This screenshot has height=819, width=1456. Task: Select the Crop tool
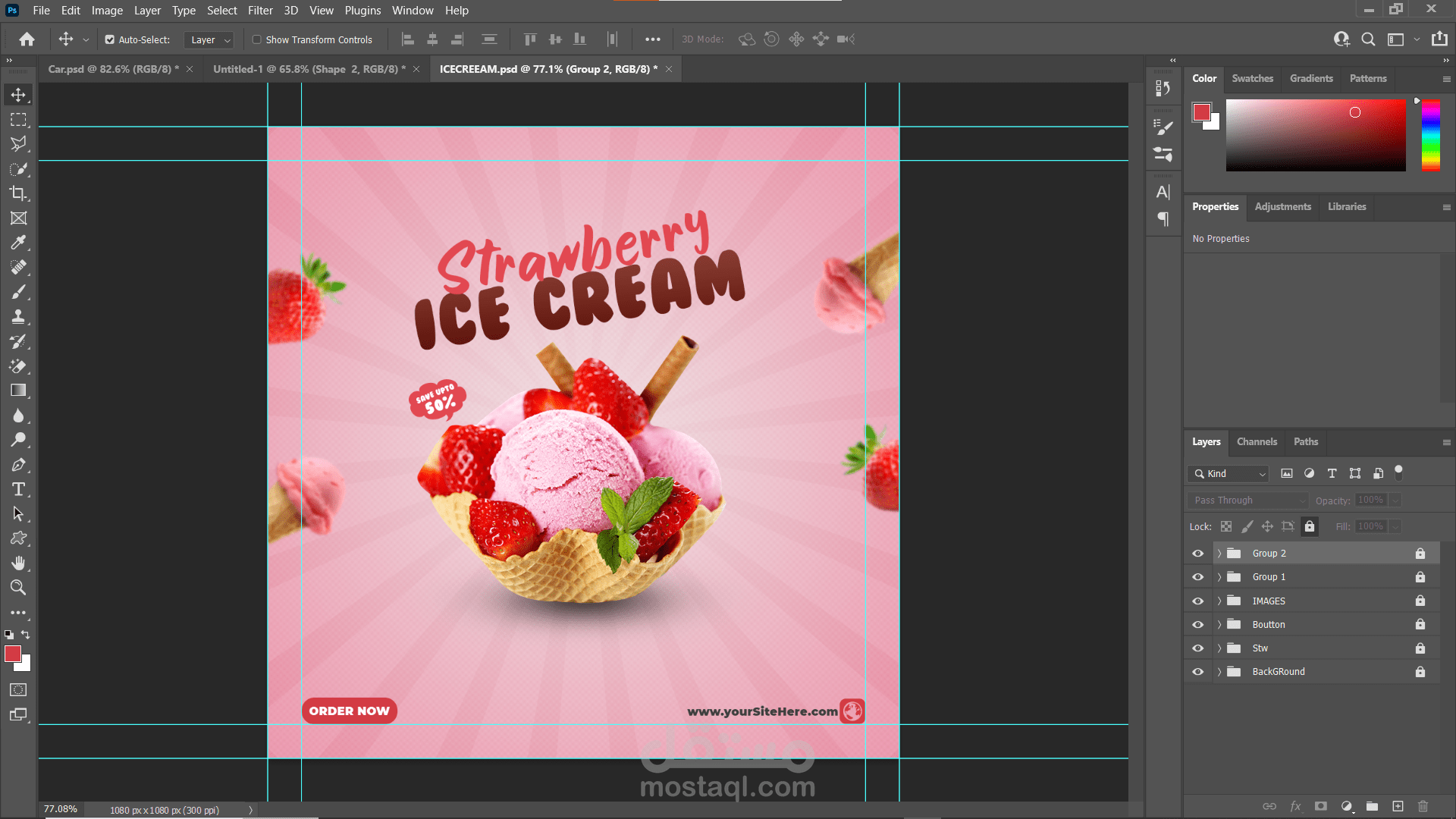coord(18,193)
